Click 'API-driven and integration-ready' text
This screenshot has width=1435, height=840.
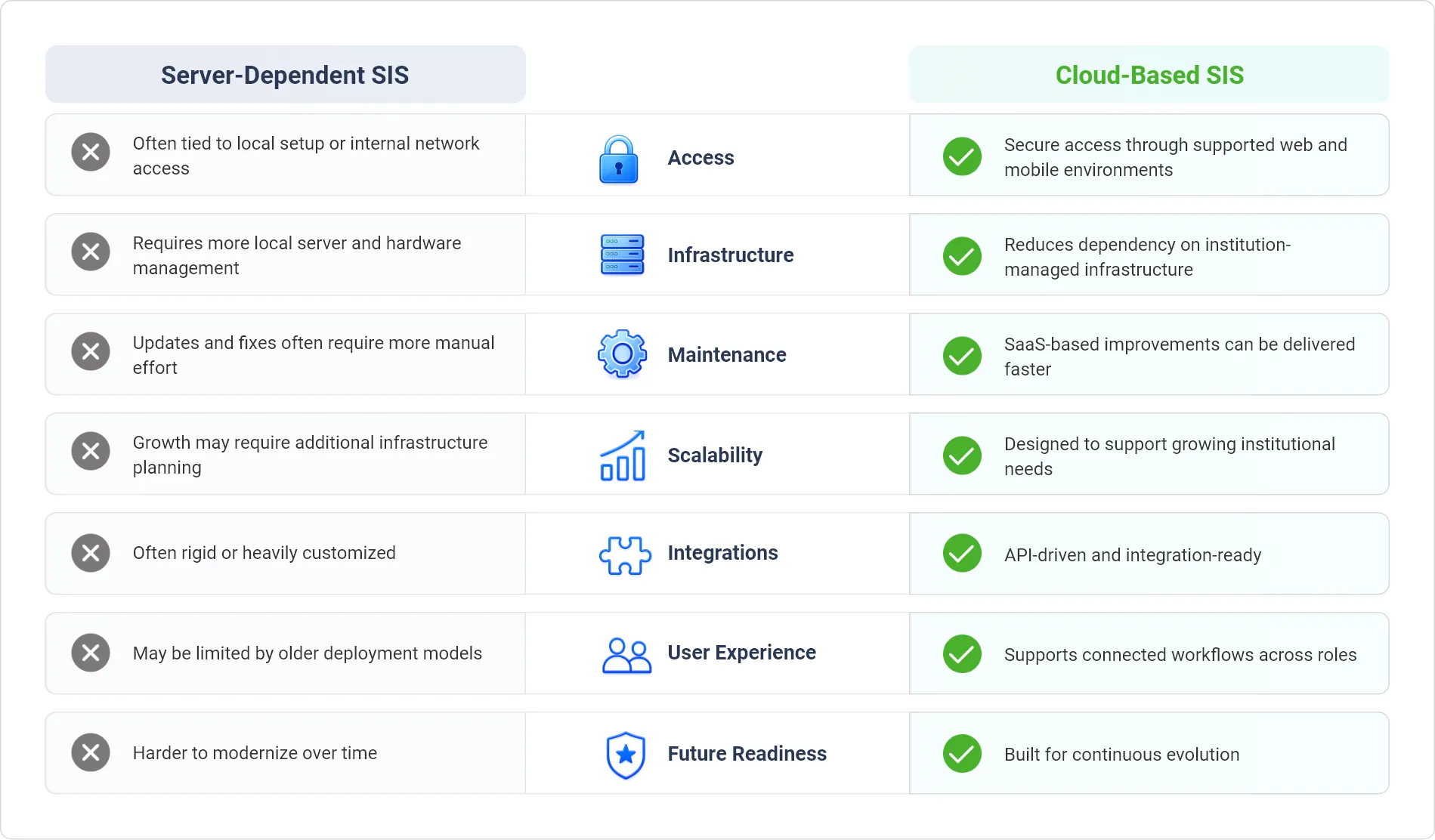point(1132,555)
